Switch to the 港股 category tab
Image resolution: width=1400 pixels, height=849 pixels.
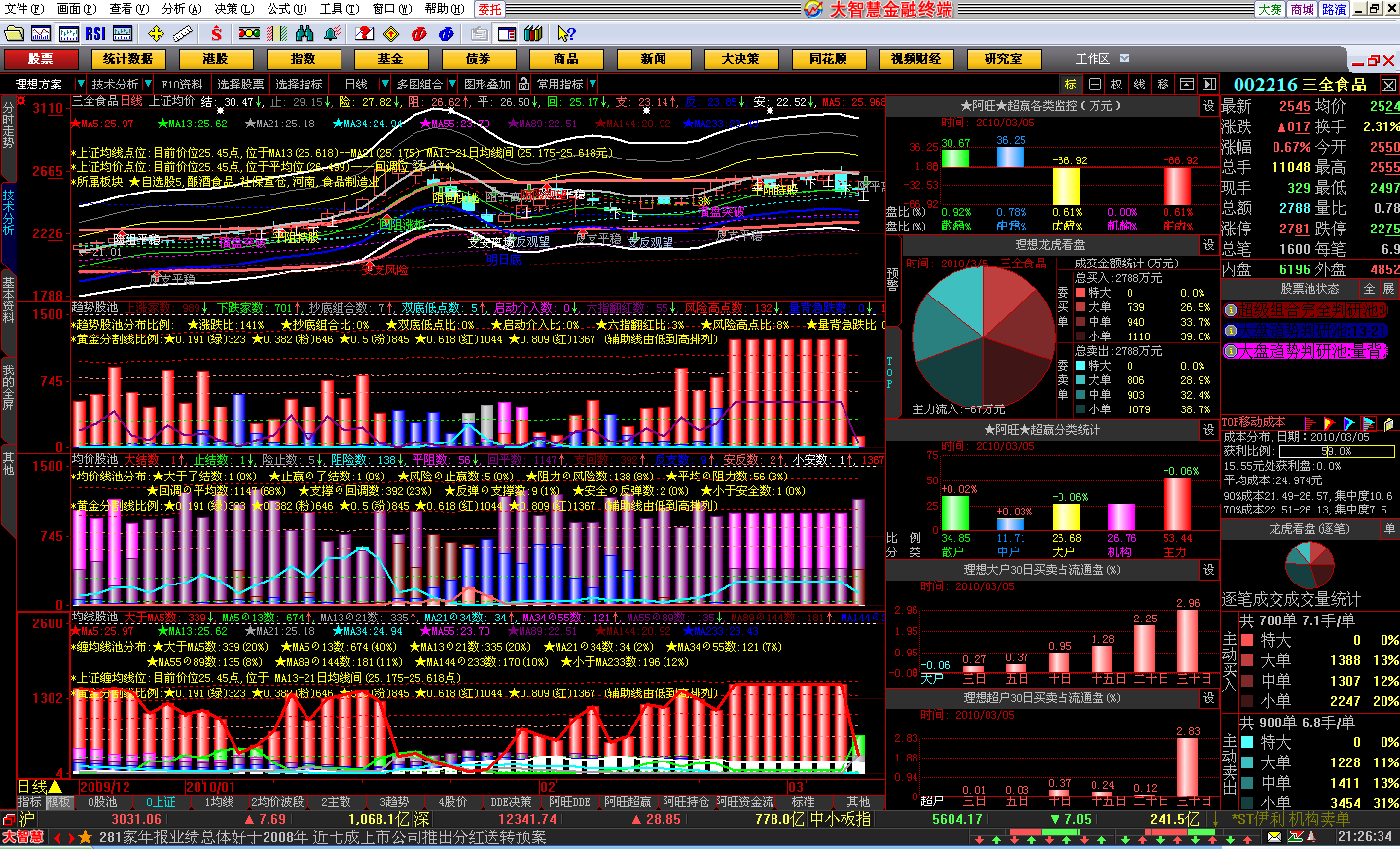[215, 59]
